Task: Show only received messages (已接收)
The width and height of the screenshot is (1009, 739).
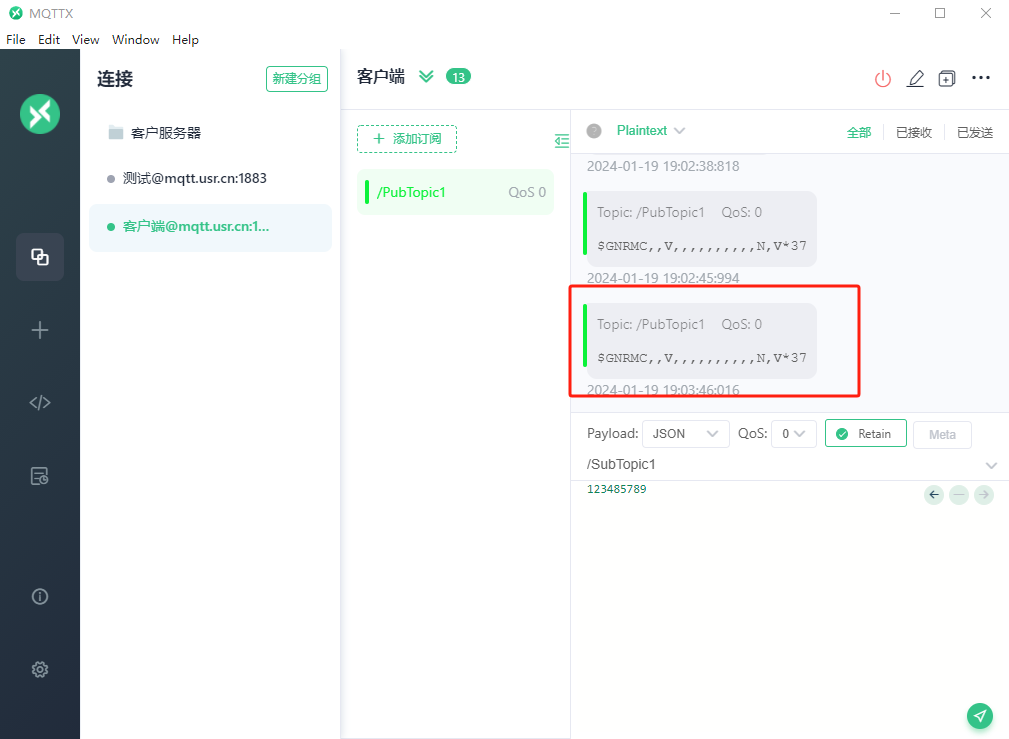Action: point(913,132)
